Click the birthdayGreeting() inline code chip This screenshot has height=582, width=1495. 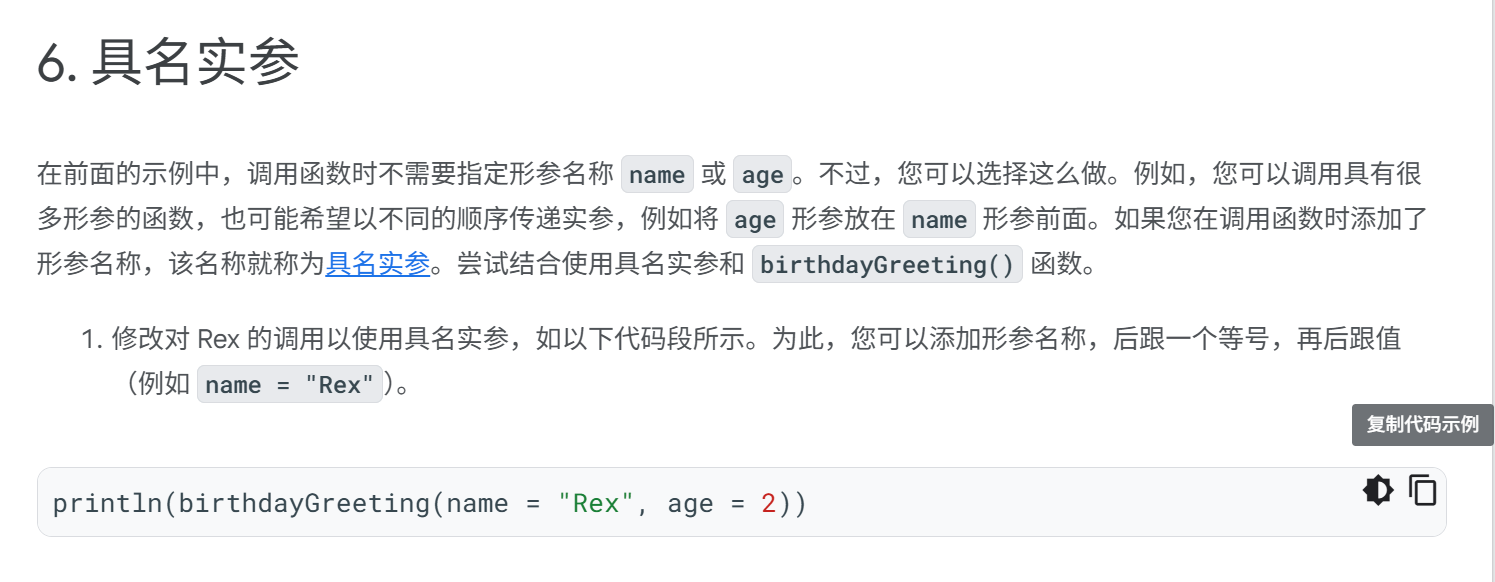point(887,265)
